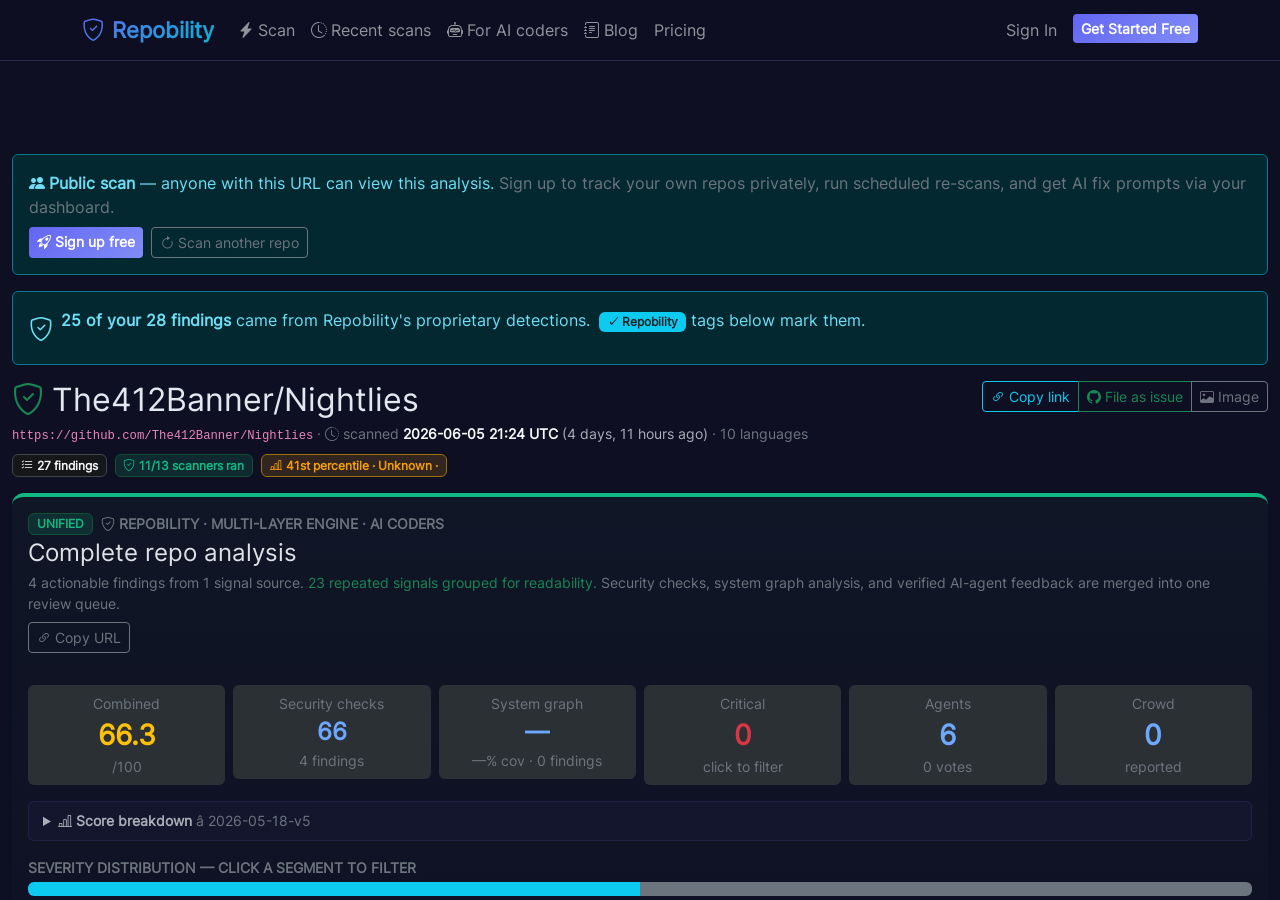Filter by the gray severity bar segment
Viewport: 1280px width, 900px height.
click(946, 889)
